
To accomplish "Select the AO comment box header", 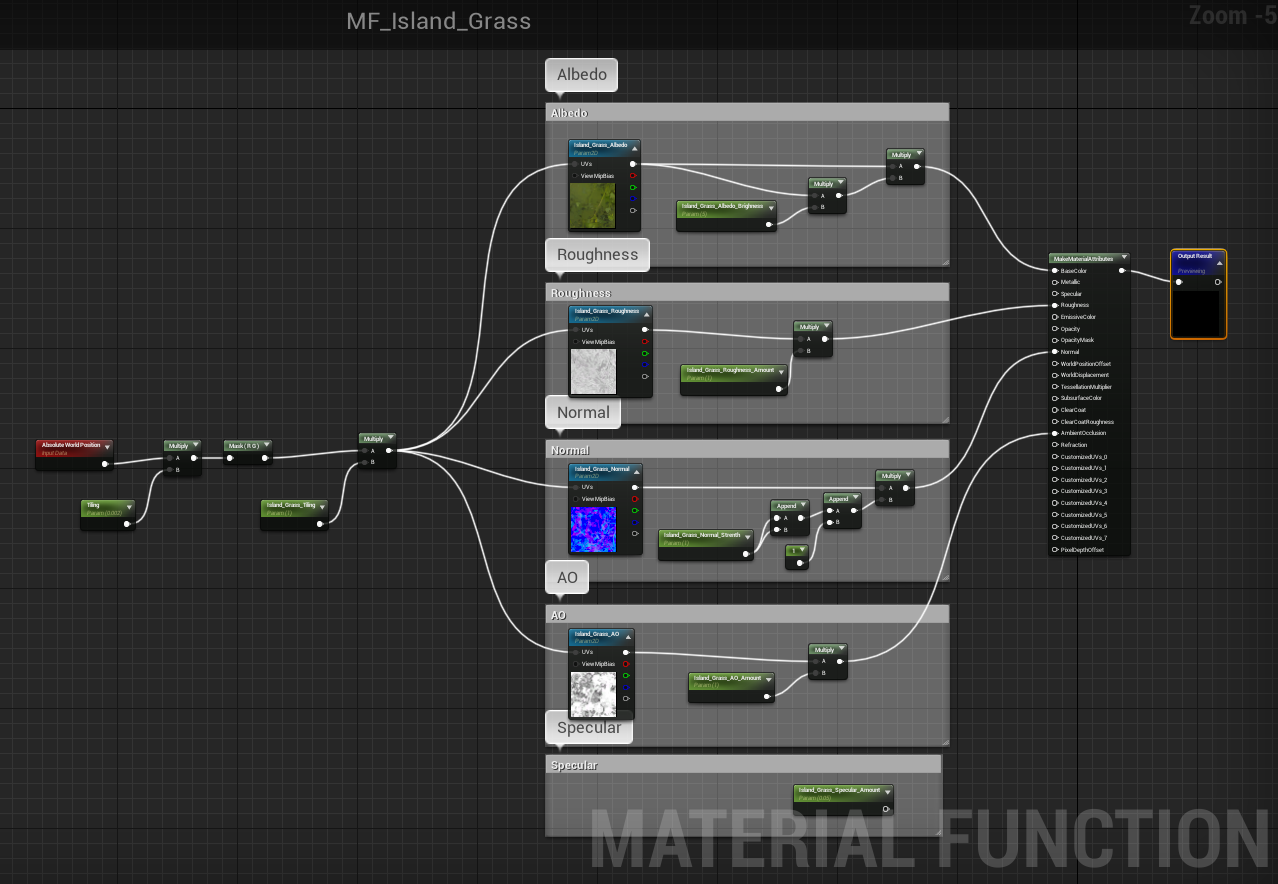I will pyautogui.click(x=747, y=615).
